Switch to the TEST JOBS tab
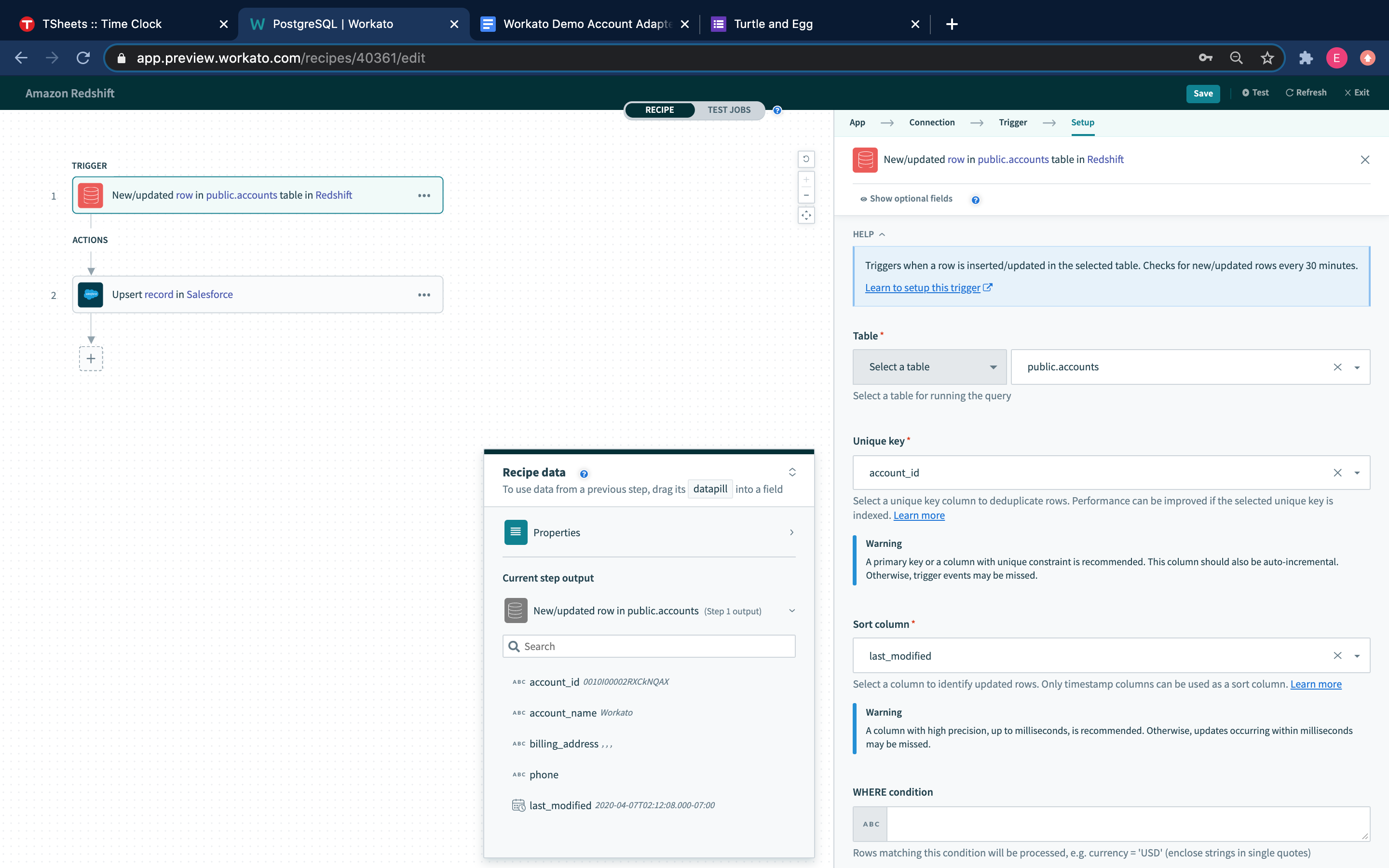The image size is (1389, 868). coord(729,110)
